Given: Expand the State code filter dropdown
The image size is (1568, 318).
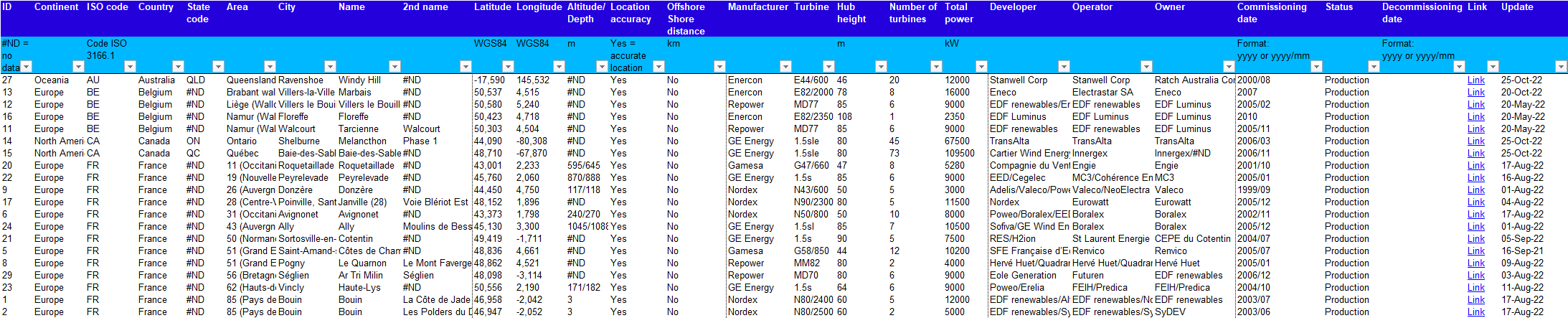Looking at the screenshot, I should (x=219, y=67).
